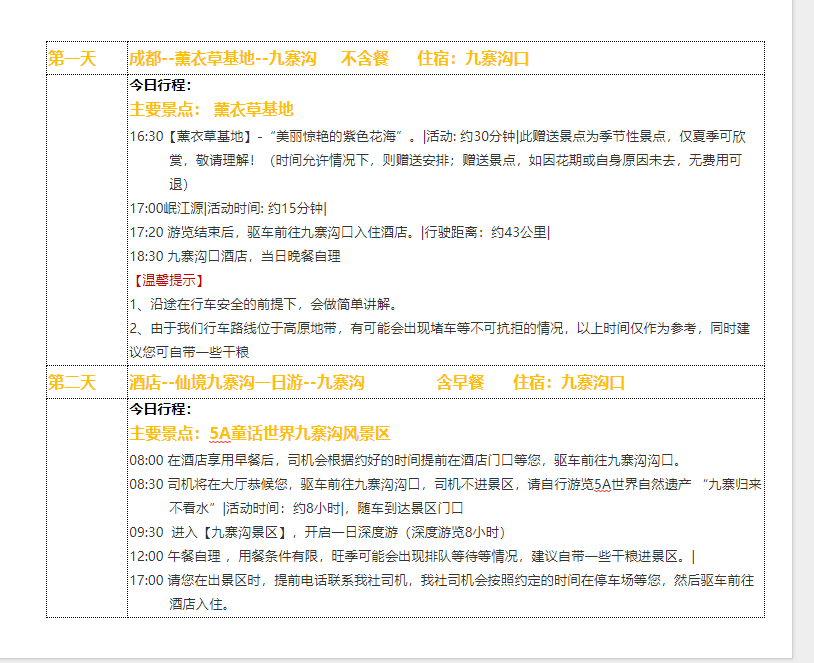The image size is (814, 663).
Task: Click the heading 成都--薰衣草基地--九寨沟
Action: click(219, 59)
